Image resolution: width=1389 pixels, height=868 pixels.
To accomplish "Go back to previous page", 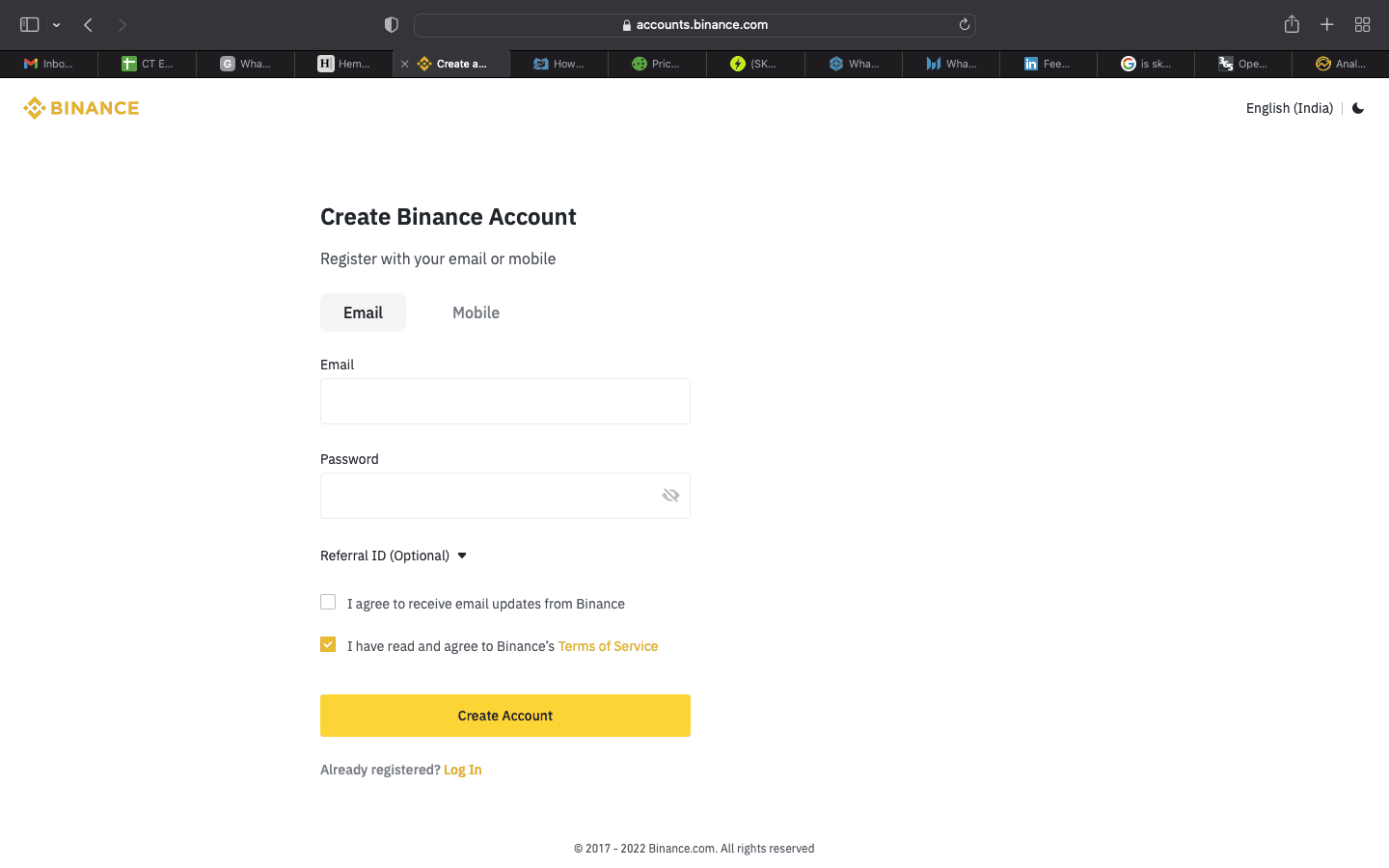I will pos(88,25).
